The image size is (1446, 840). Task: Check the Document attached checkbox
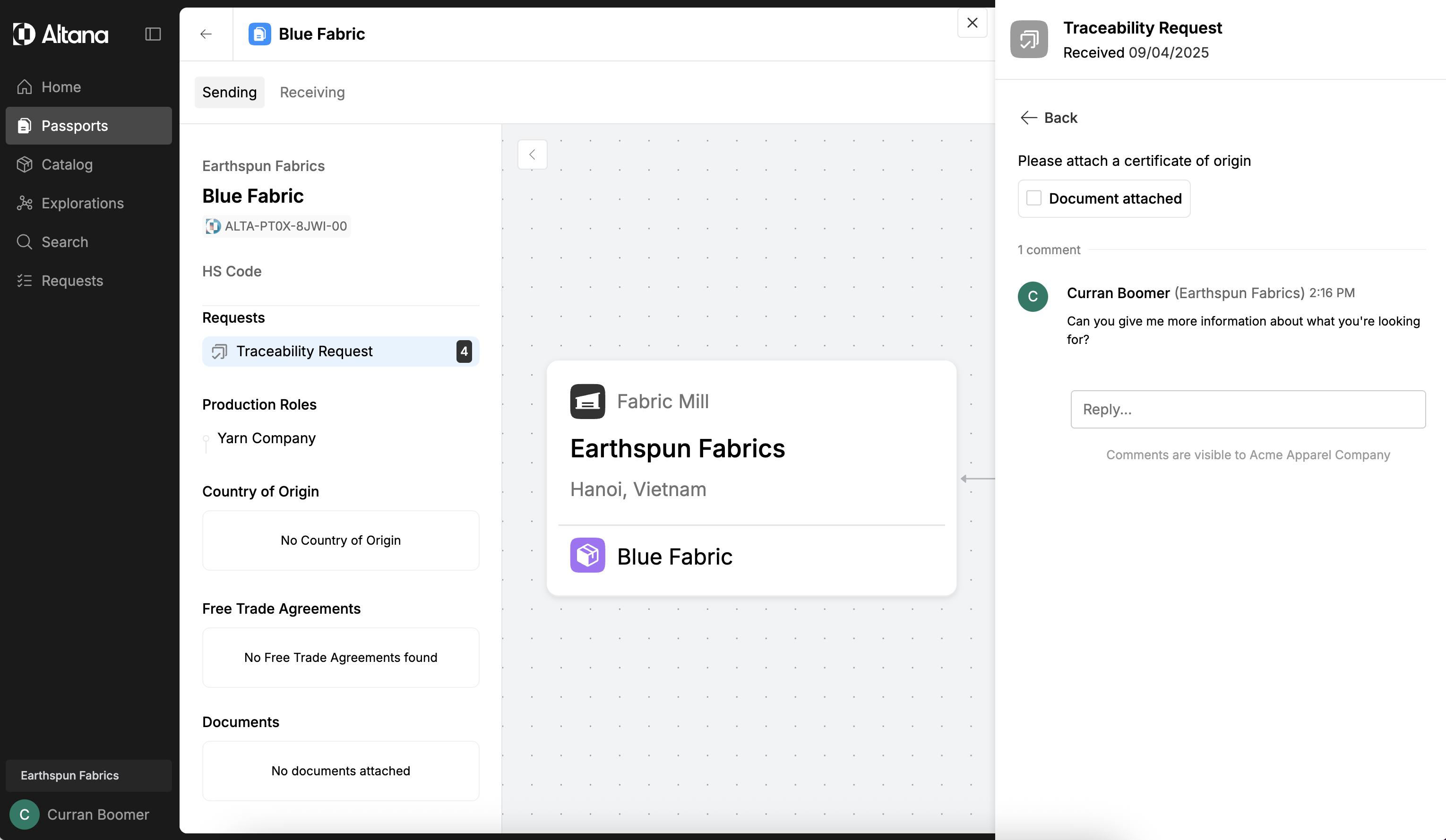pyautogui.click(x=1033, y=198)
